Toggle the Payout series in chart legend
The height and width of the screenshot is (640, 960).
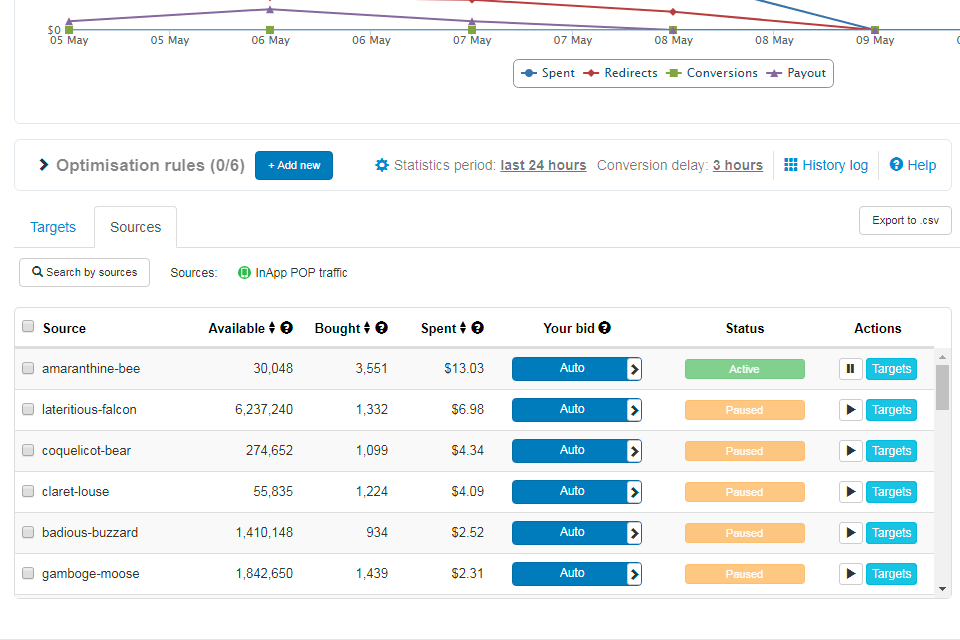[x=797, y=73]
